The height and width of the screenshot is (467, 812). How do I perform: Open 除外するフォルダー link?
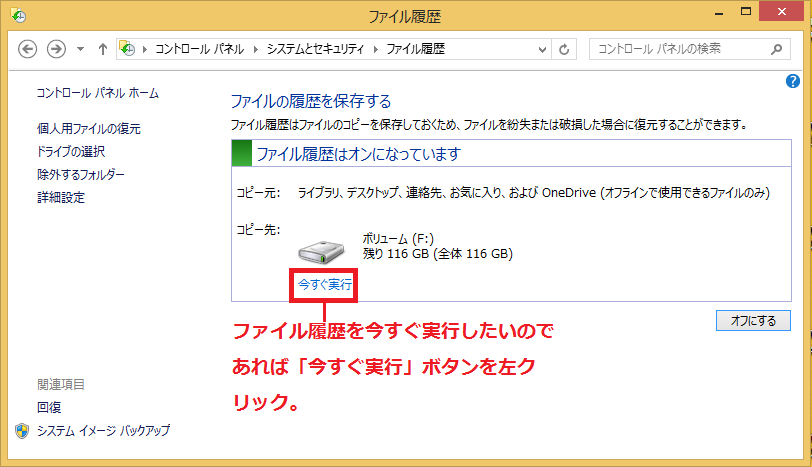click(x=81, y=174)
